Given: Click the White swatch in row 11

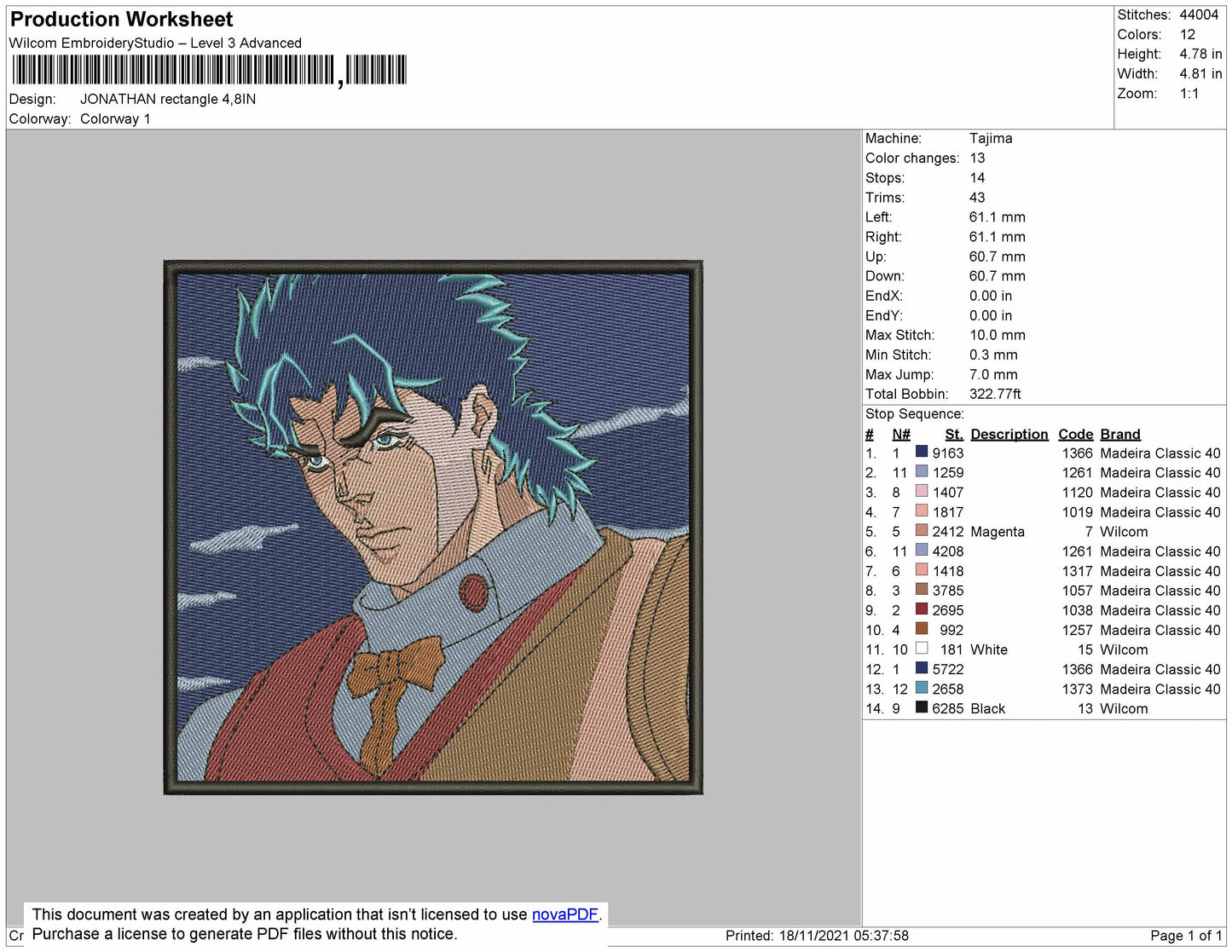Looking at the screenshot, I should tap(922, 649).
